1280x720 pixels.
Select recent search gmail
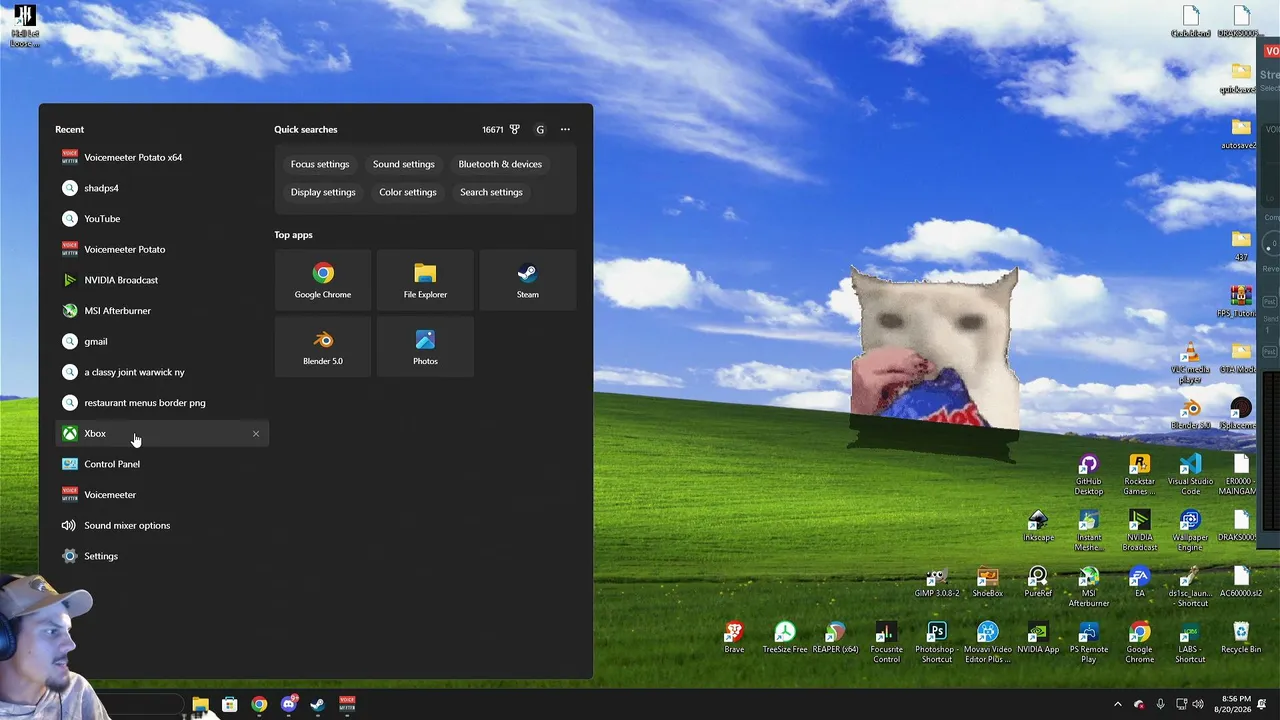(162, 341)
